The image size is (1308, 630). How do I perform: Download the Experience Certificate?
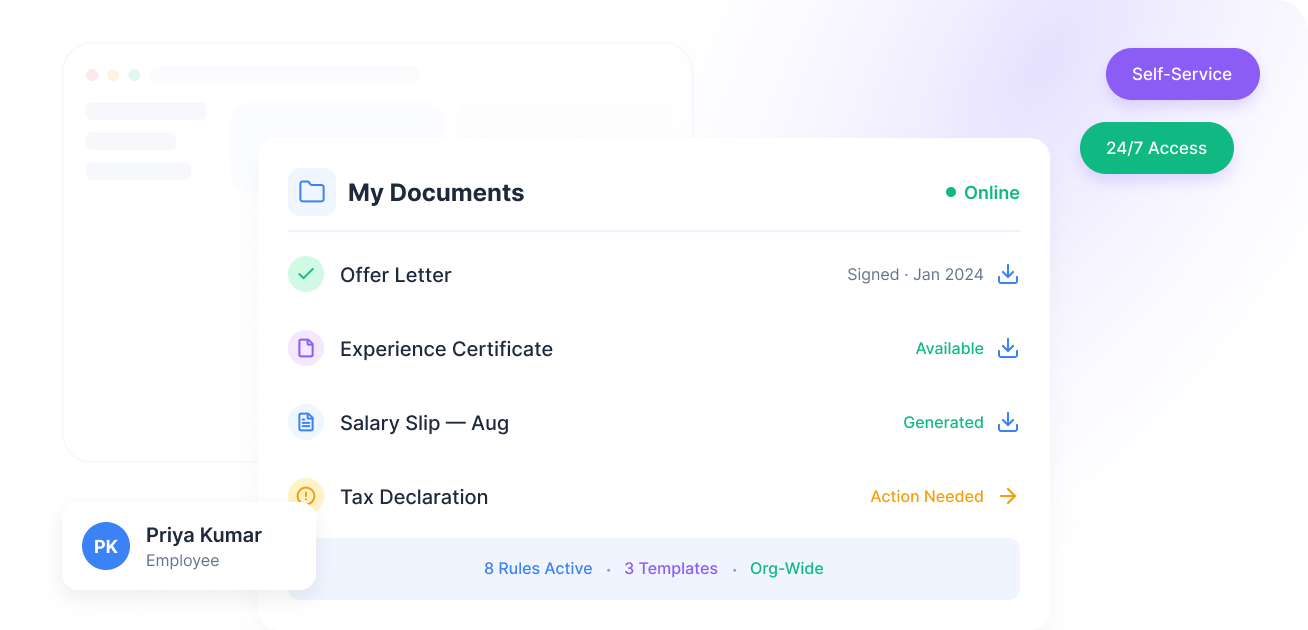coord(1008,348)
